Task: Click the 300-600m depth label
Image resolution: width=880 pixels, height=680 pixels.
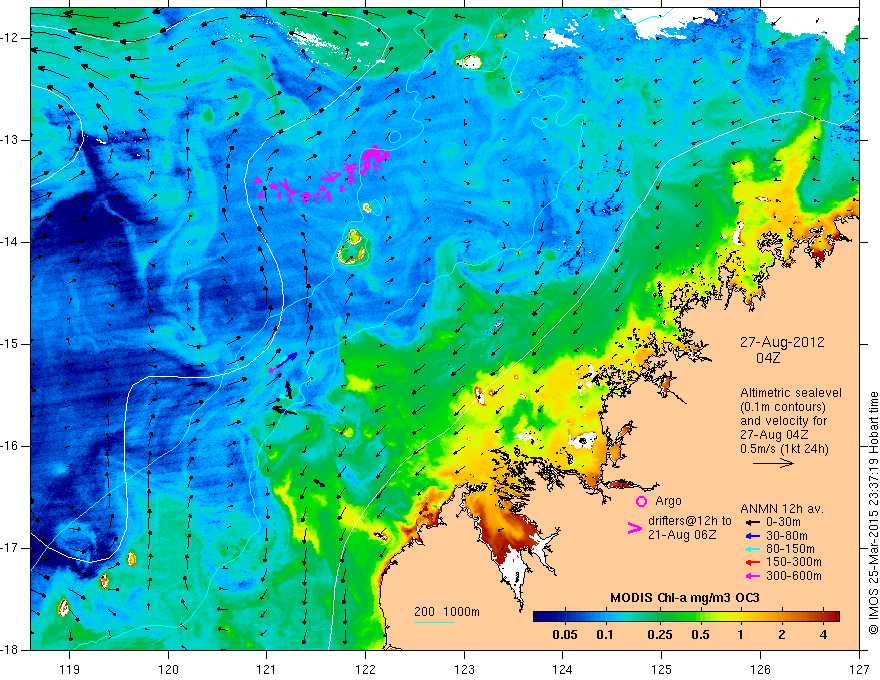Action: pos(794,576)
